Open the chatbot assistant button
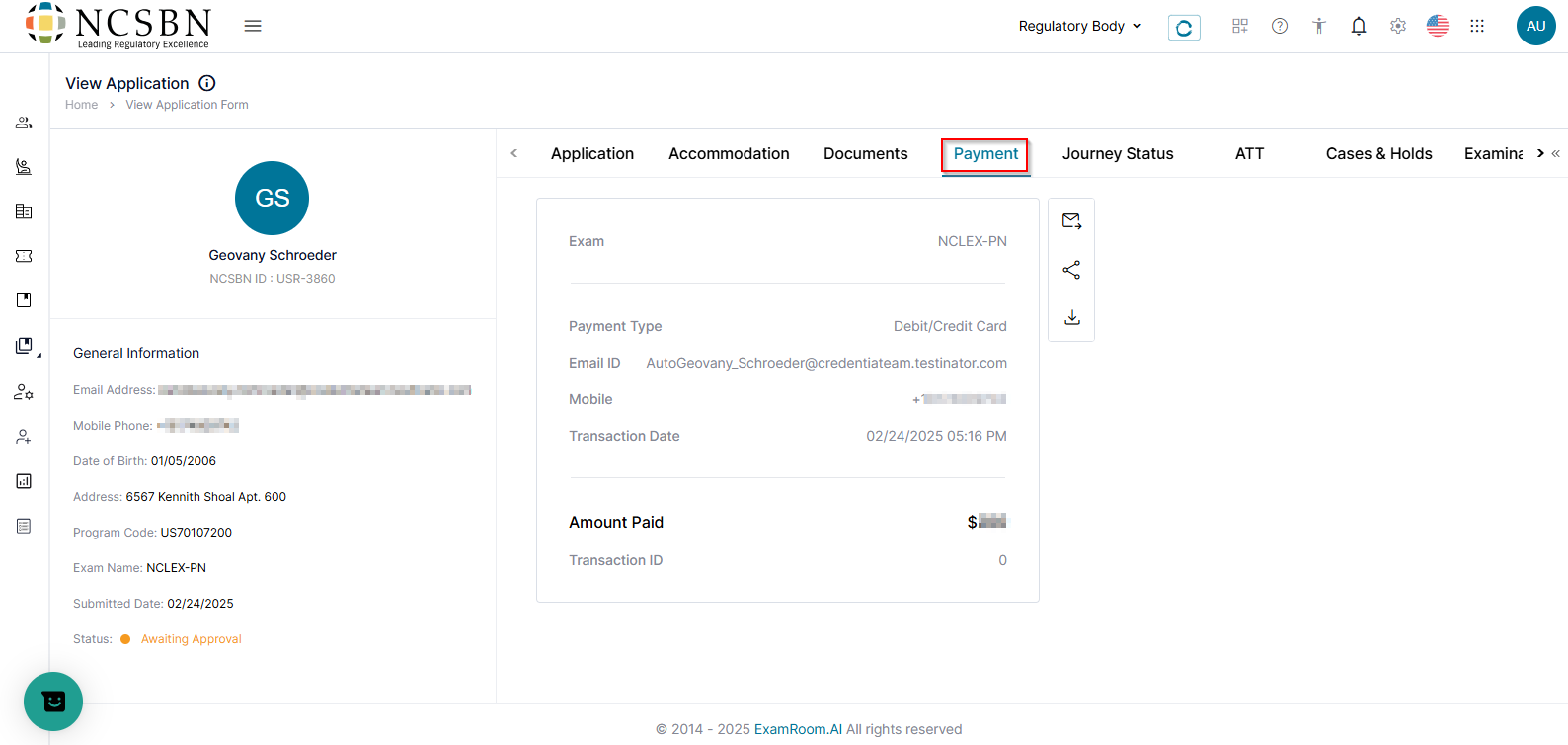 pos(53,702)
